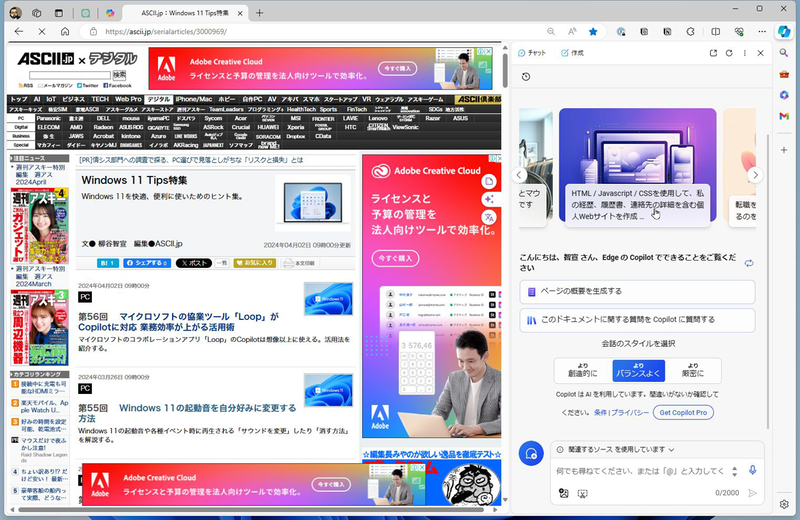Show previous Copilot carousel card
Viewport: 800px width, 520px height.
click(x=519, y=175)
